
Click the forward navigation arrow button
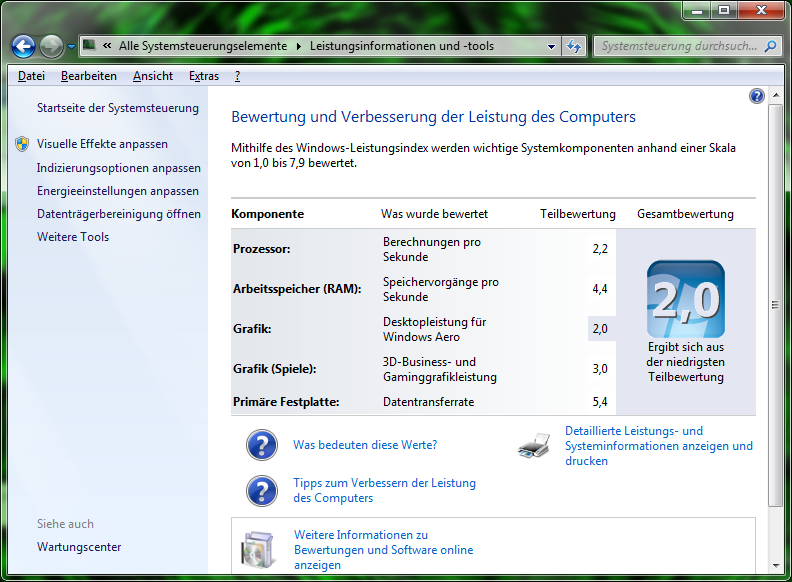click(x=51, y=46)
